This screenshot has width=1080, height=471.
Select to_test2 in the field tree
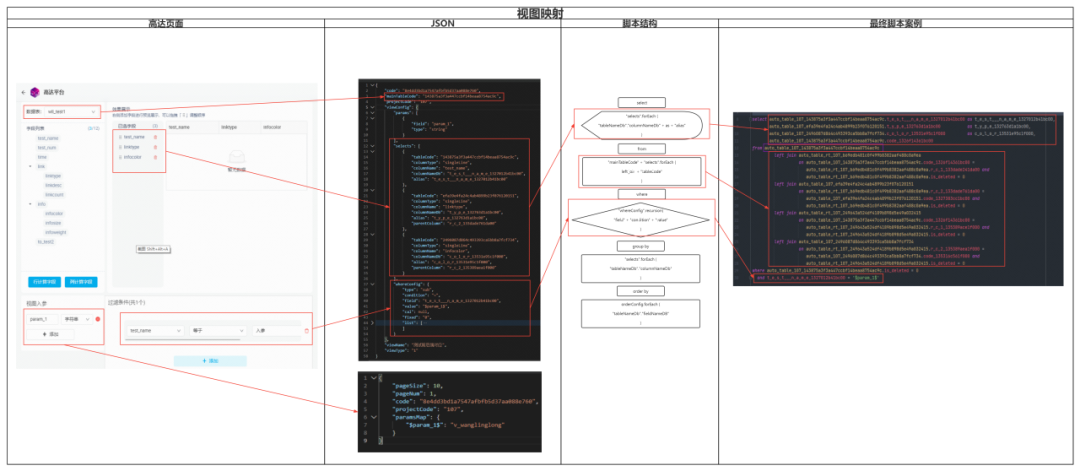(45, 242)
